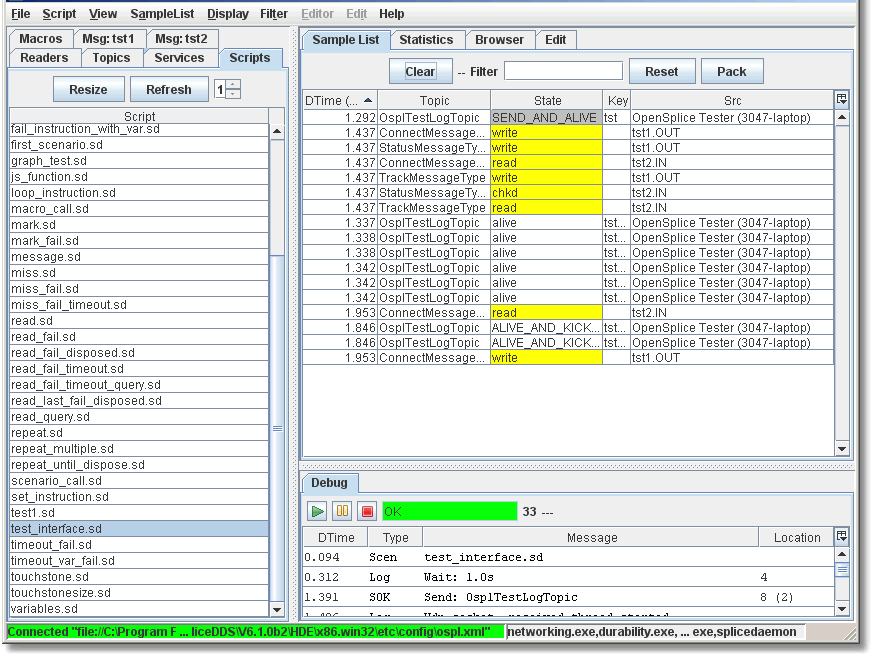Select script variables.sd
The width and height of the screenshot is (874, 658).
point(139,608)
